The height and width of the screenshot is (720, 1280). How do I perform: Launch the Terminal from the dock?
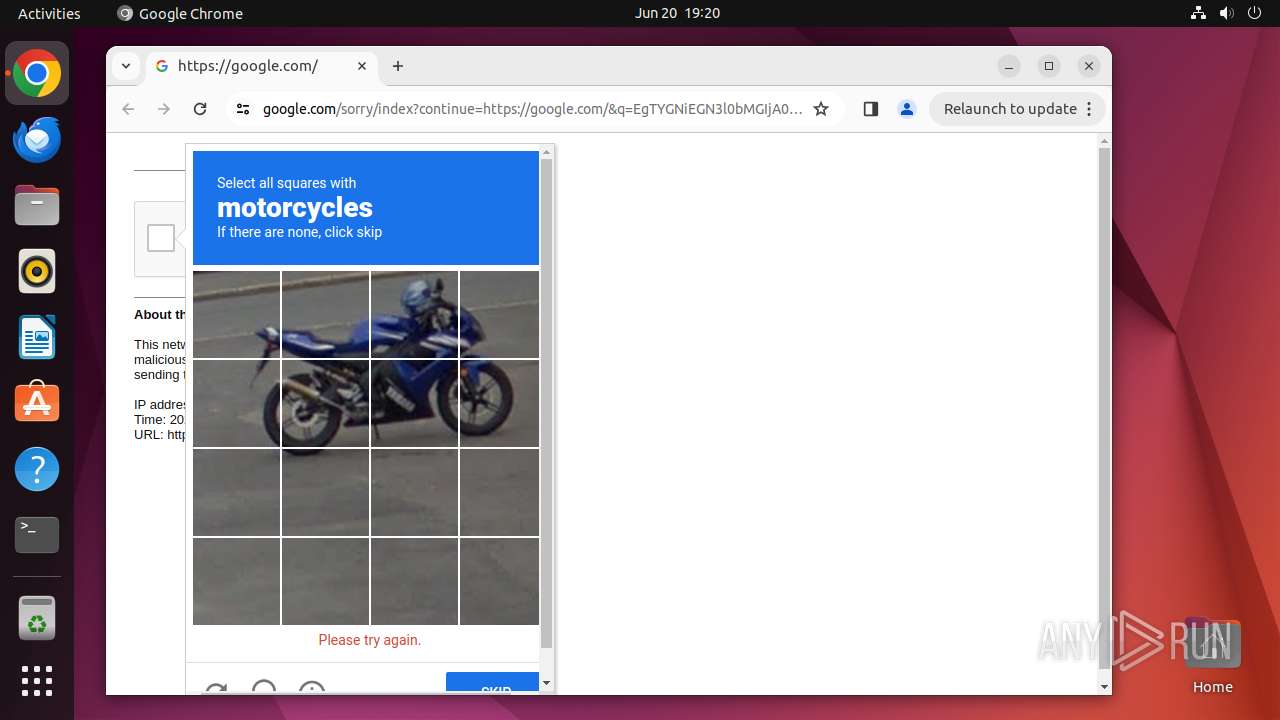point(37,535)
